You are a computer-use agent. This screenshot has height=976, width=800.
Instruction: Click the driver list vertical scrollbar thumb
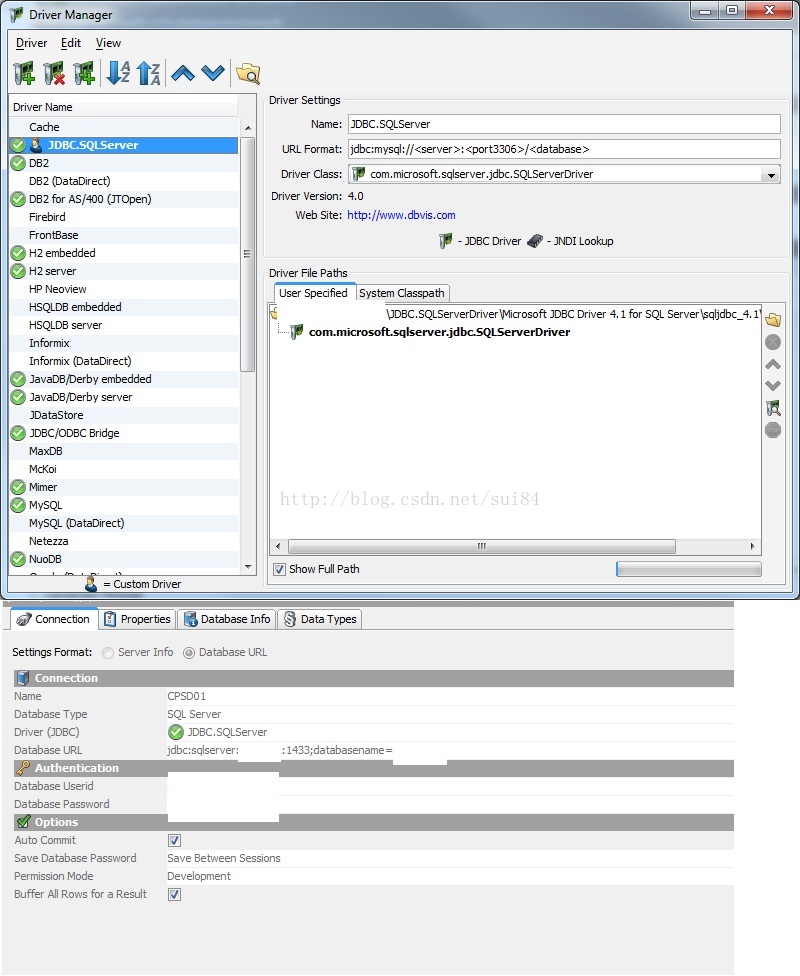[x=248, y=254]
